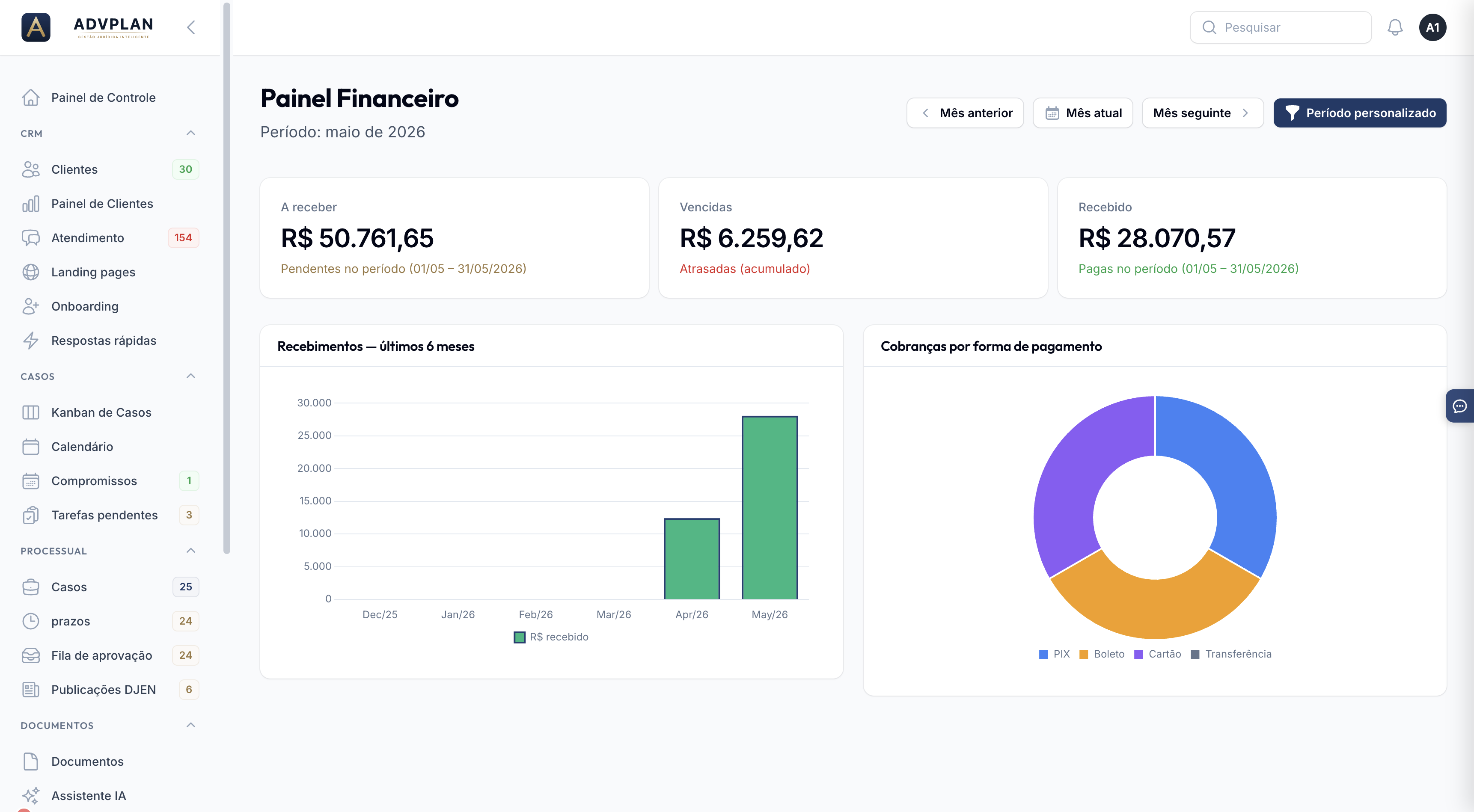
Task: Click the Atendimento chat bubbles icon
Action: 31,238
